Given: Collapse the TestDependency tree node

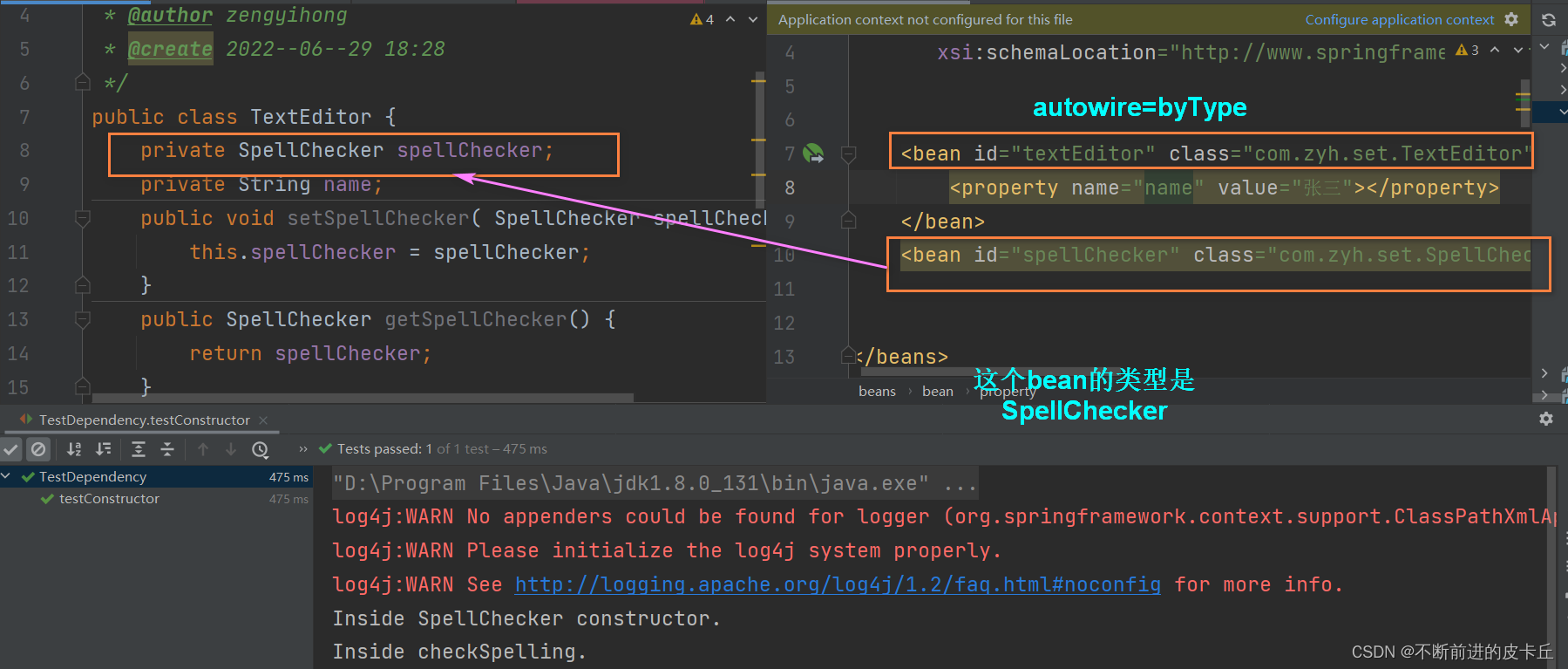Looking at the screenshot, I should tap(6, 476).
